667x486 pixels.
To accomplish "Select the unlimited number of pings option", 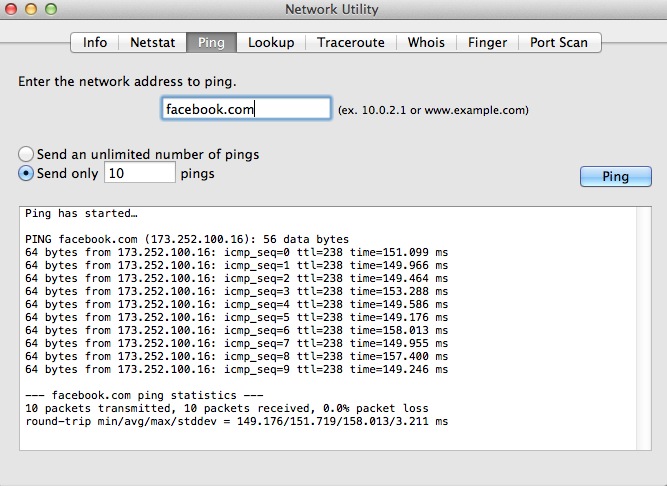I will [26, 154].
